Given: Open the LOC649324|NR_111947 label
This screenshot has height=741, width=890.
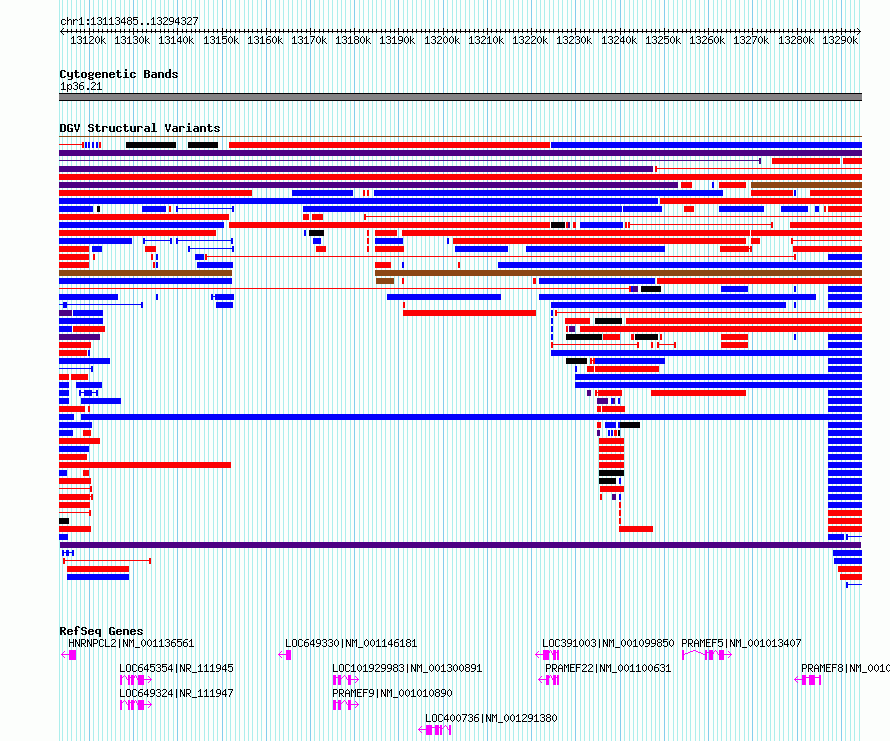Looking at the screenshot, I should tap(176, 693).
